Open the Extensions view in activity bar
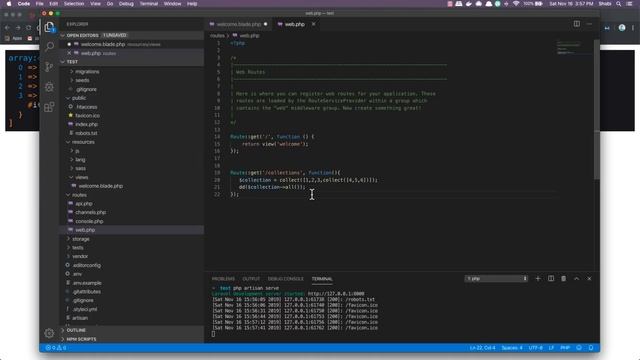Image resolution: width=640 pixels, height=360 pixels. pos(49,107)
